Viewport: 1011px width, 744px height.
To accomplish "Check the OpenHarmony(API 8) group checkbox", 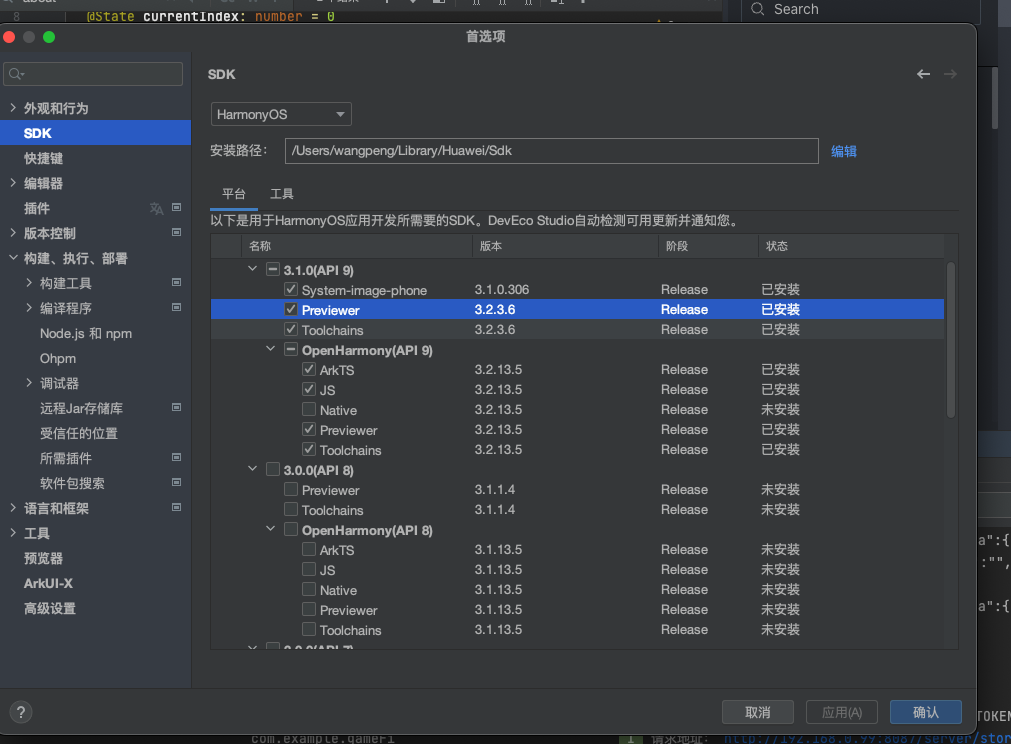I will [x=291, y=529].
